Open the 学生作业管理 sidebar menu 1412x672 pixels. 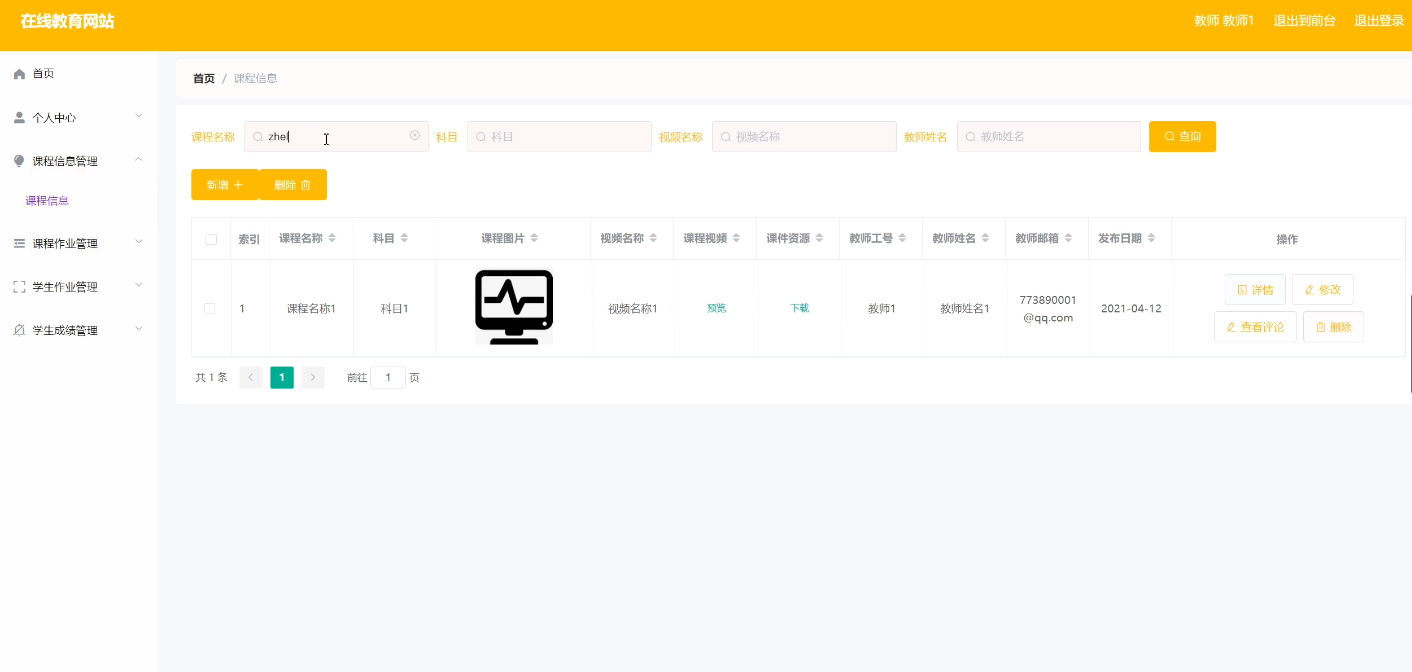tap(79, 287)
